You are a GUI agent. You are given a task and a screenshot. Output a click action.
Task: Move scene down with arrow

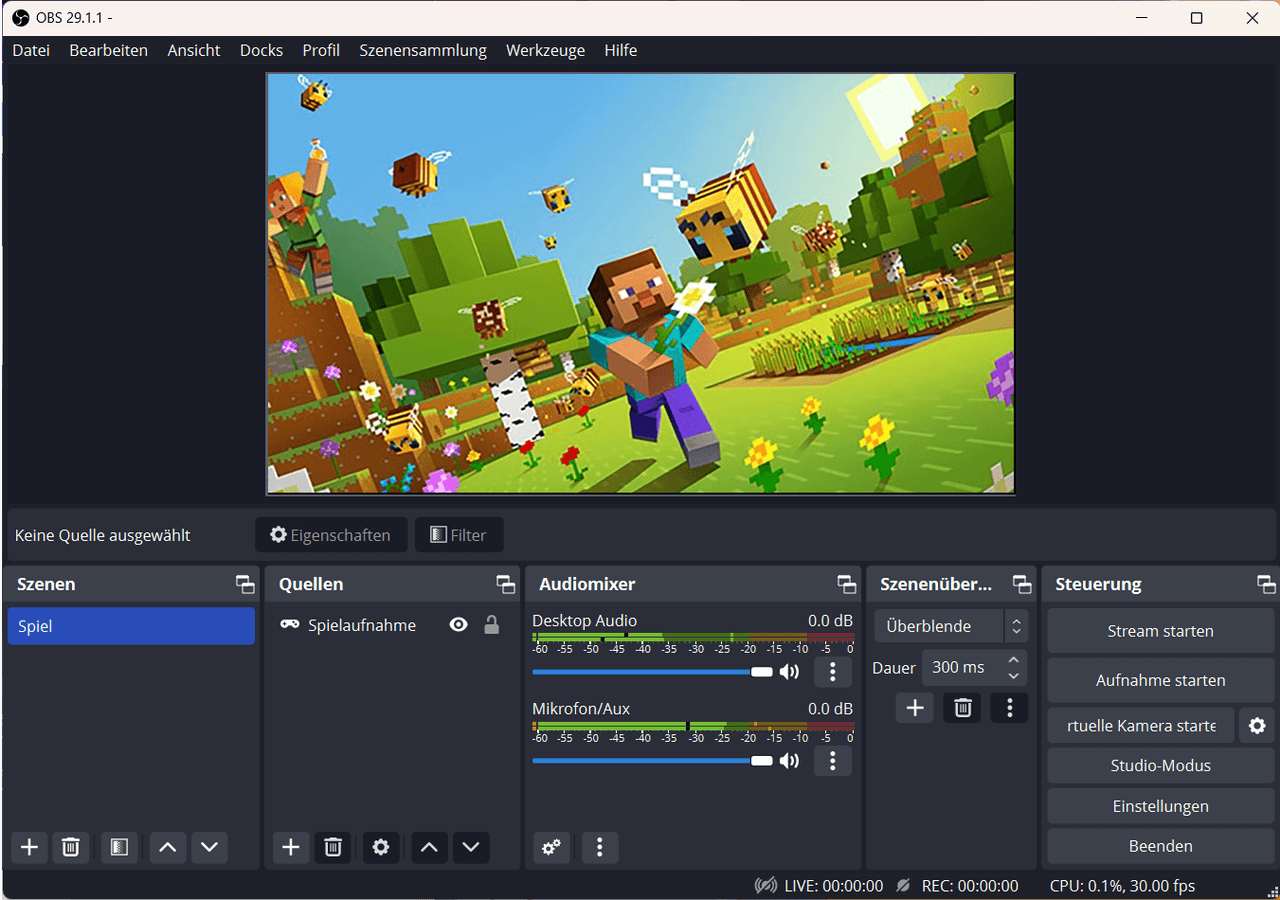(209, 847)
